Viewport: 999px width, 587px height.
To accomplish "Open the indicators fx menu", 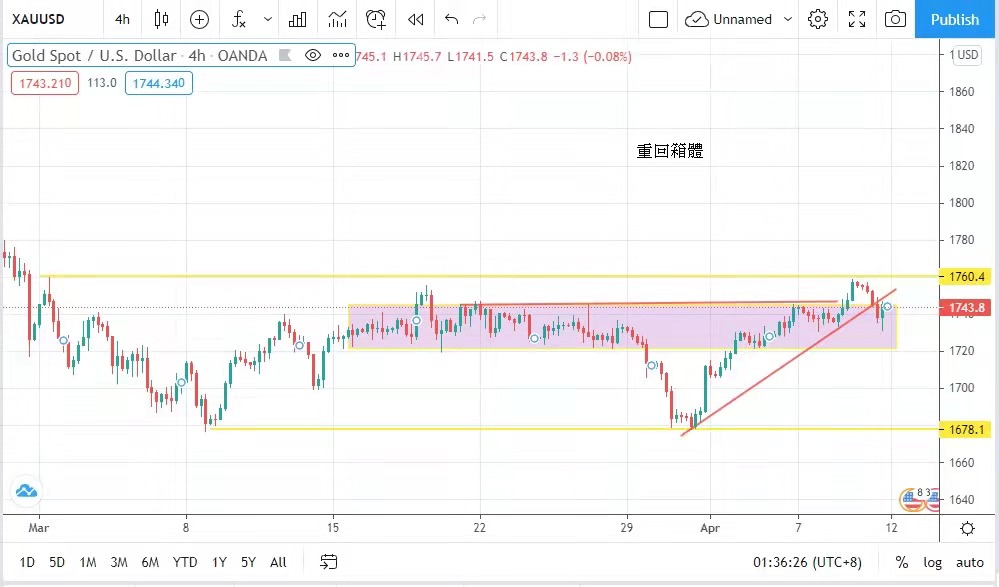I will pyautogui.click(x=238, y=19).
